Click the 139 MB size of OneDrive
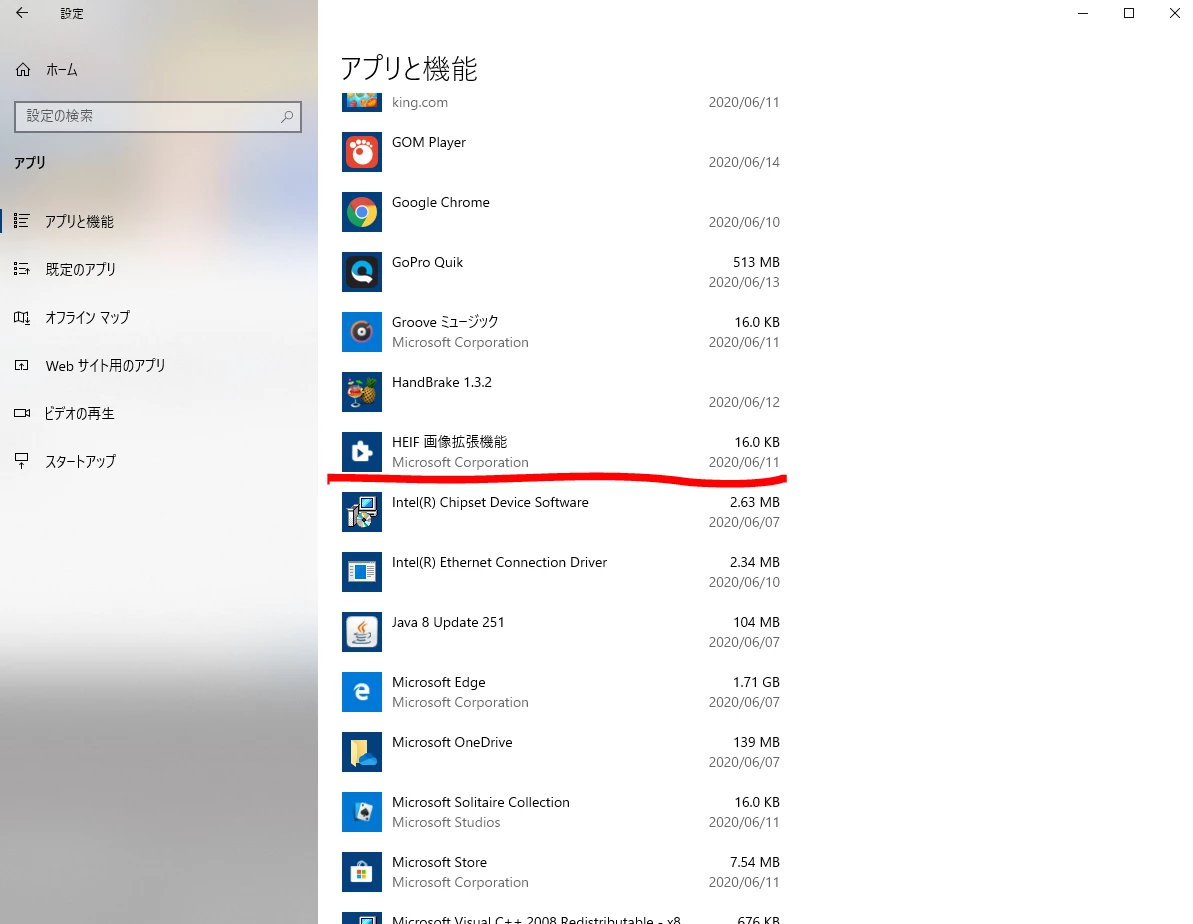This screenshot has height=924, width=1193. coord(756,742)
